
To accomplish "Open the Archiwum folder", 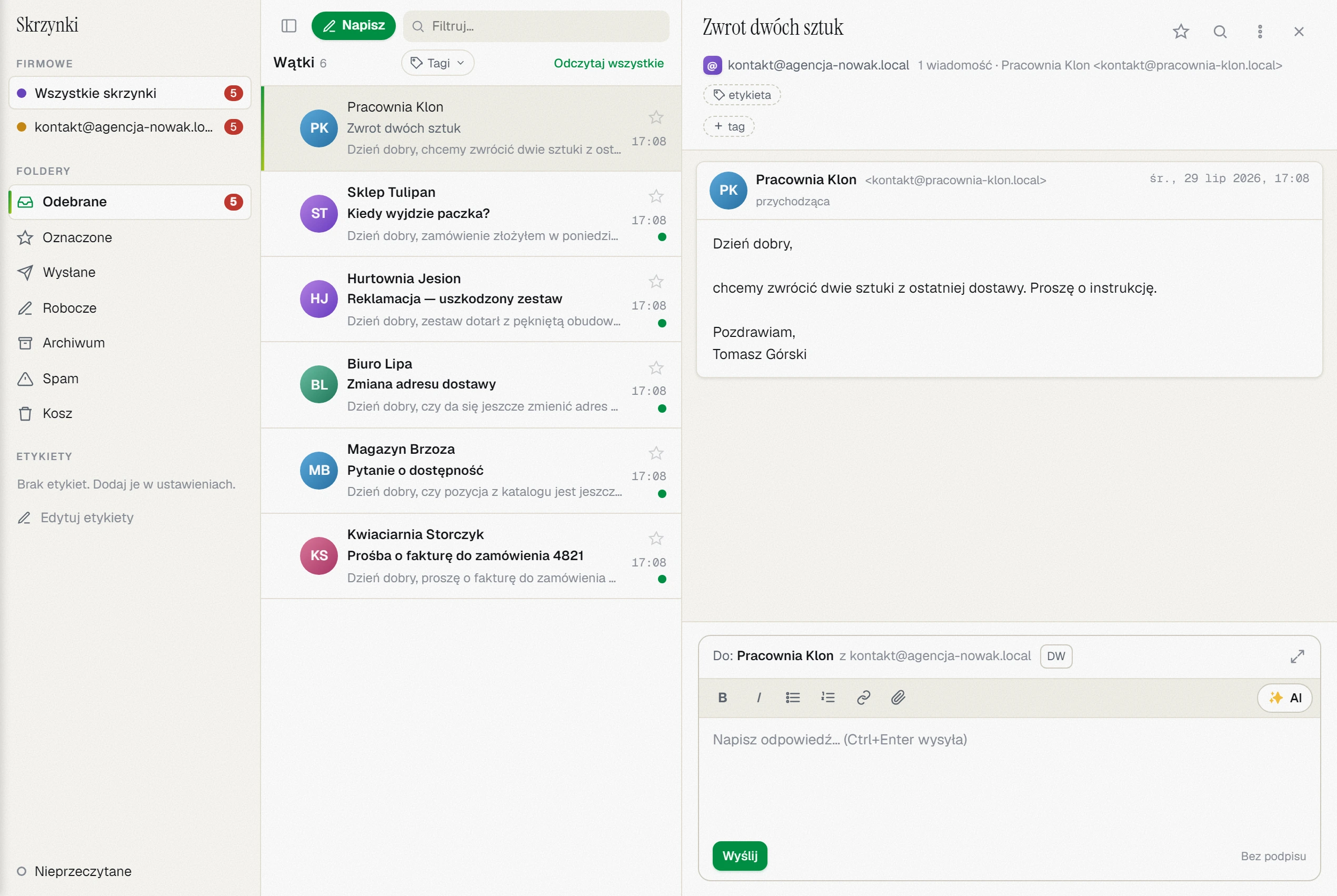I will click(x=129, y=343).
